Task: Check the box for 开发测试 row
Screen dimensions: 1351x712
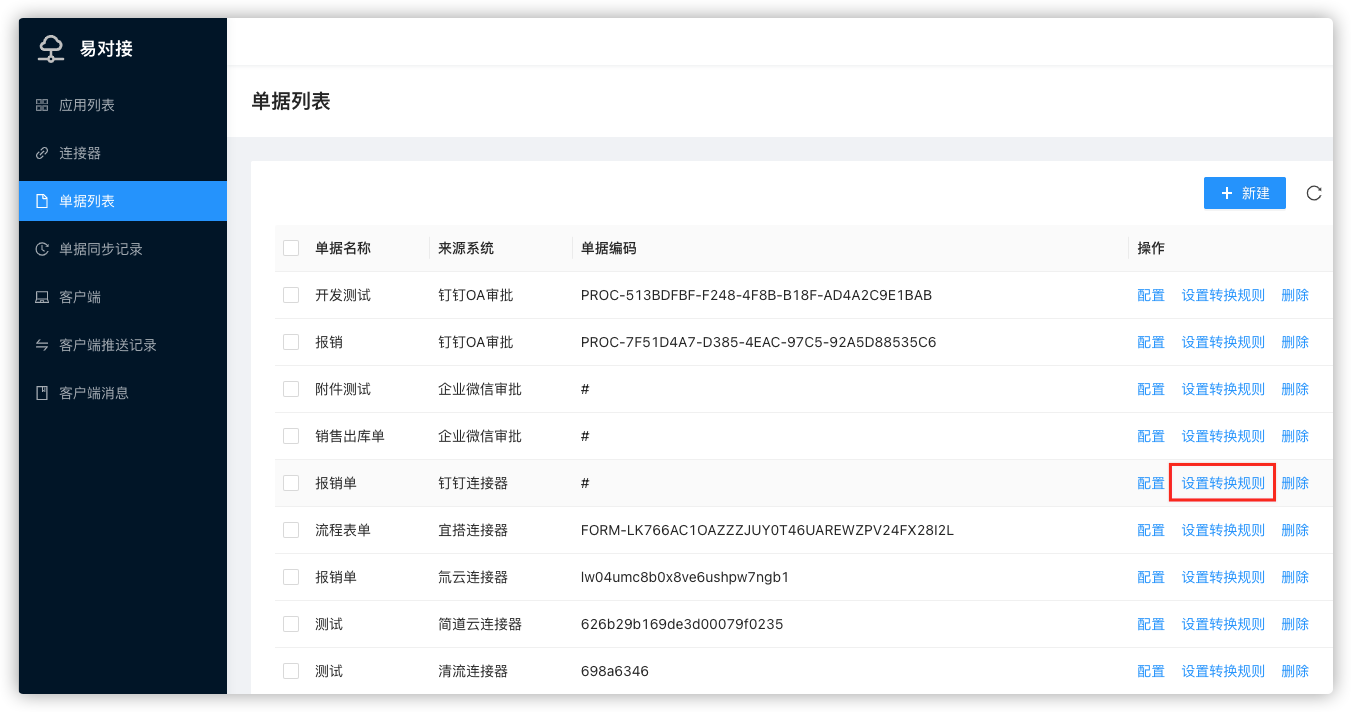Action: tap(291, 295)
